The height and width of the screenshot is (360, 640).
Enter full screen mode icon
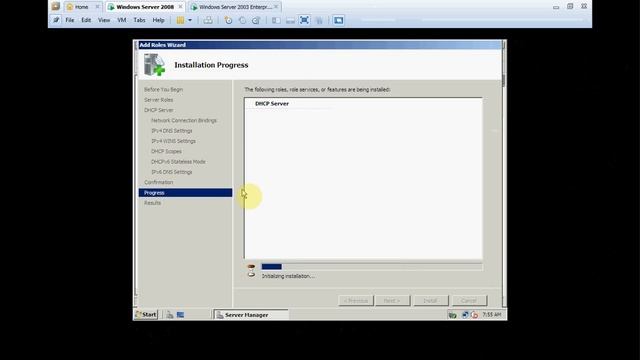coord(304,20)
